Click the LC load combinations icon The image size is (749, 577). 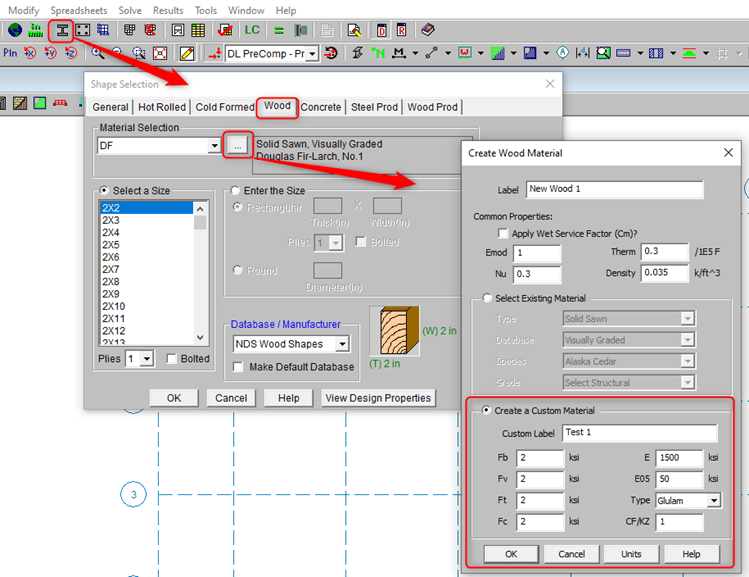[x=251, y=30]
